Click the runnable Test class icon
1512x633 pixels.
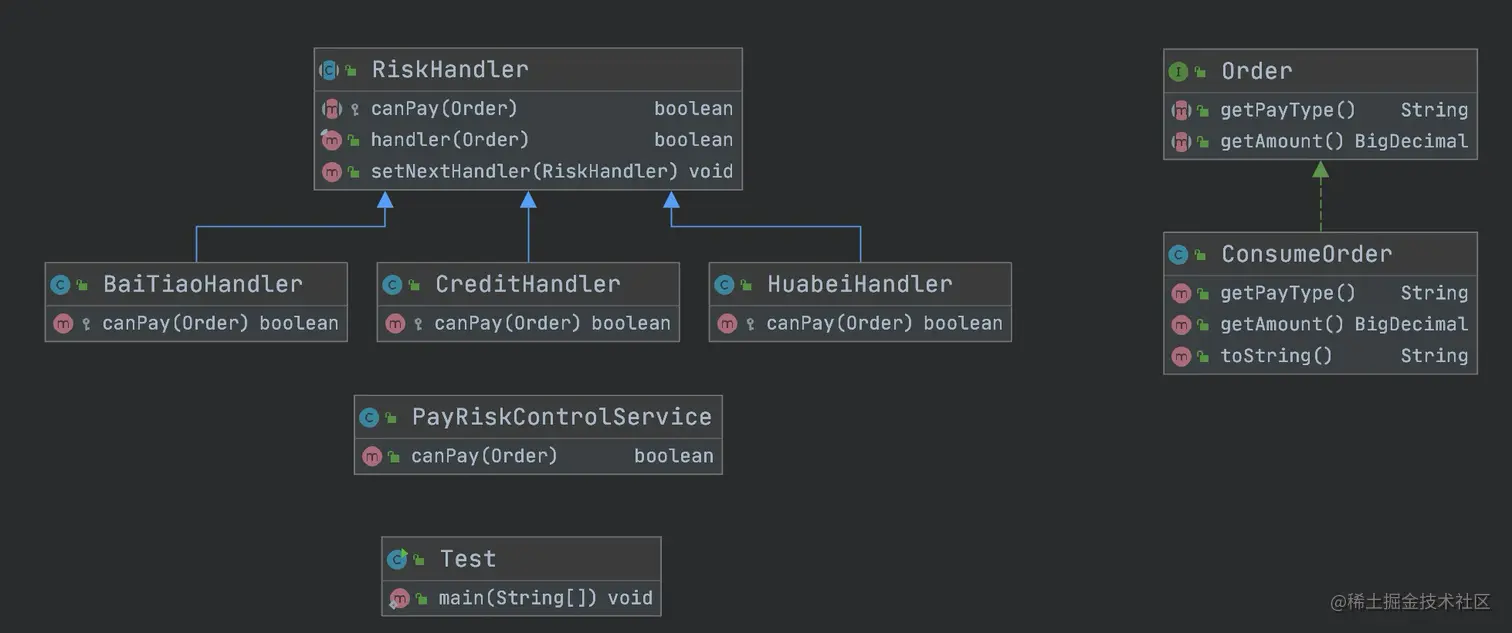[398, 560]
